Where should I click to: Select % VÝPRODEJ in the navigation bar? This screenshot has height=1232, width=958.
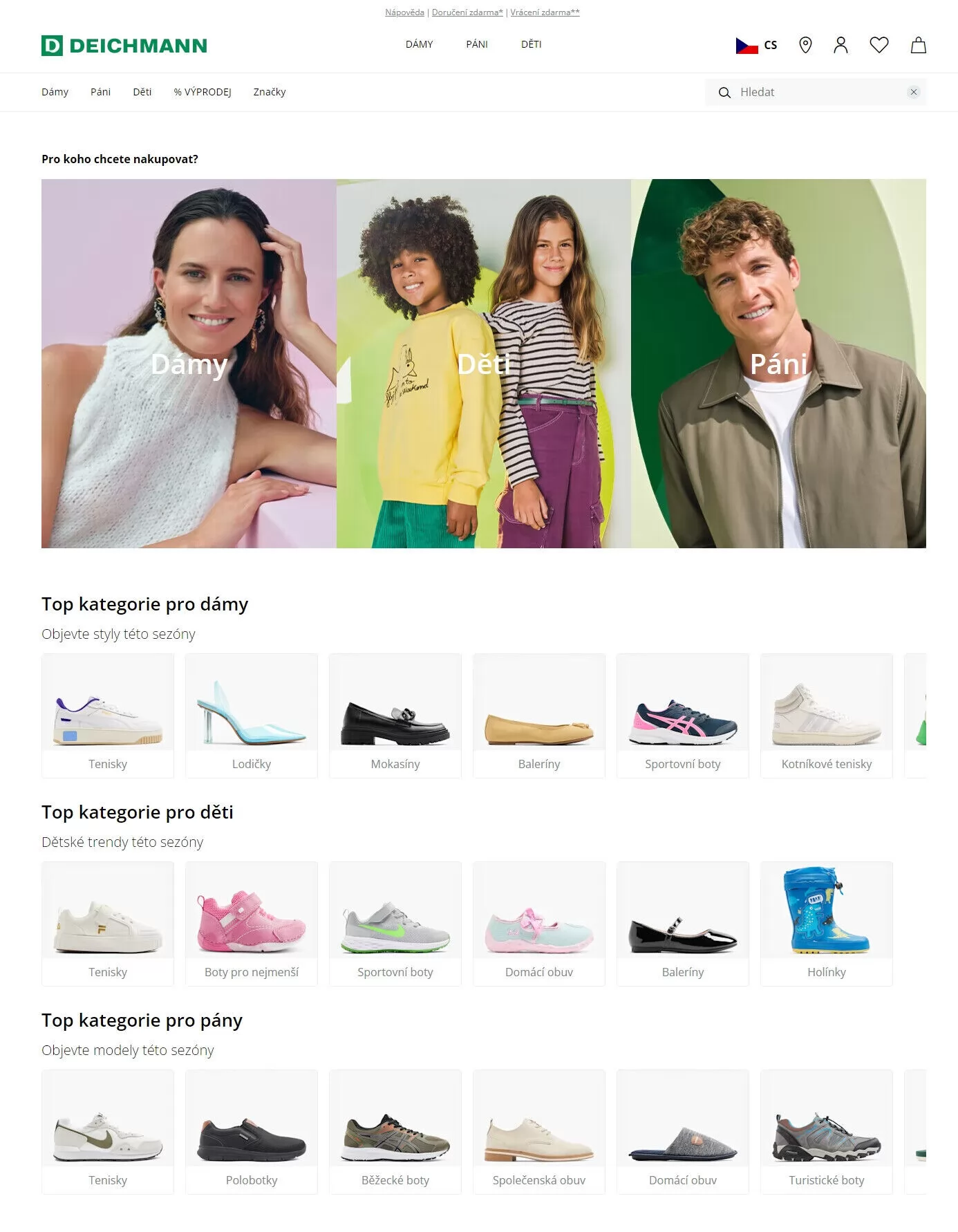point(203,92)
